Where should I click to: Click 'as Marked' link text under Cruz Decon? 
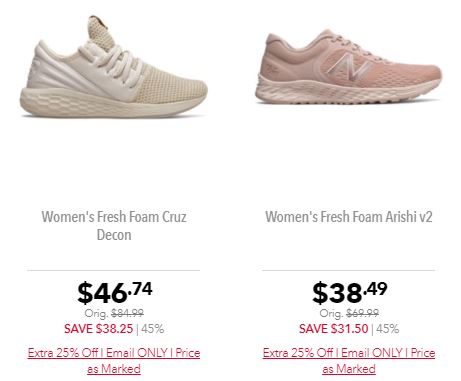[114, 369]
